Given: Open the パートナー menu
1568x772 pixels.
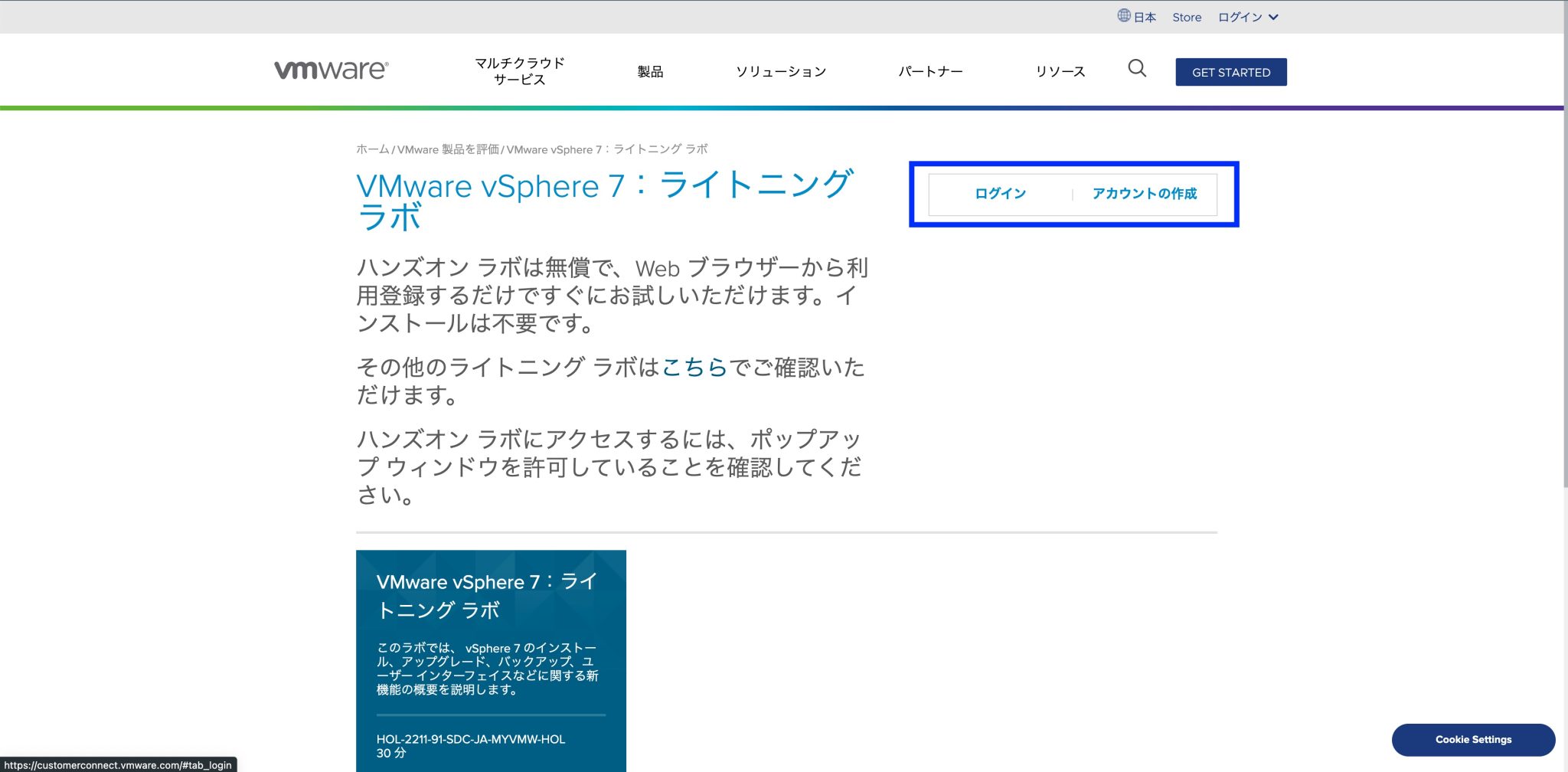Looking at the screenshot, I should click(x=931, y=71).
